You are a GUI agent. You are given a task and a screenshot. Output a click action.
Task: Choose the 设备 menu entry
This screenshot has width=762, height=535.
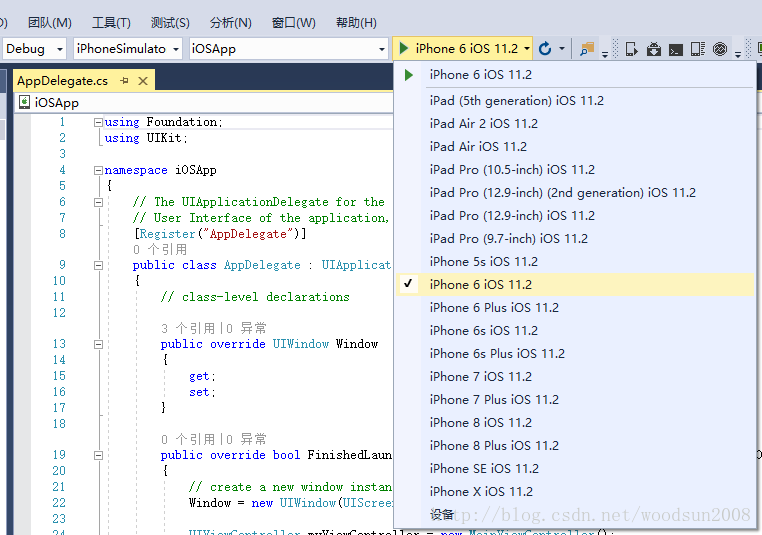(x=575, y=515)
